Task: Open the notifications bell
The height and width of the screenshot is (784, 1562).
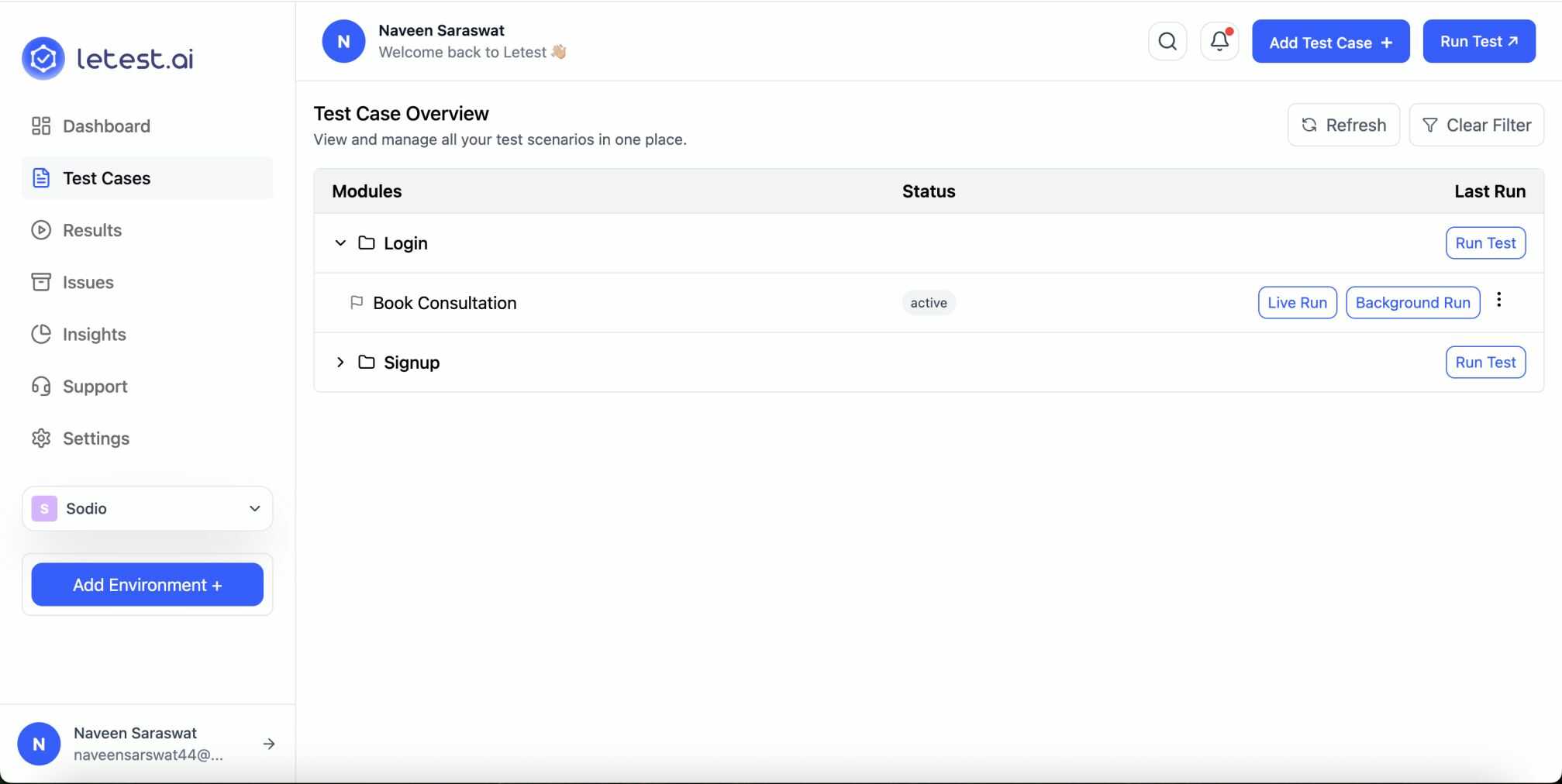Action: (1219, 42)
